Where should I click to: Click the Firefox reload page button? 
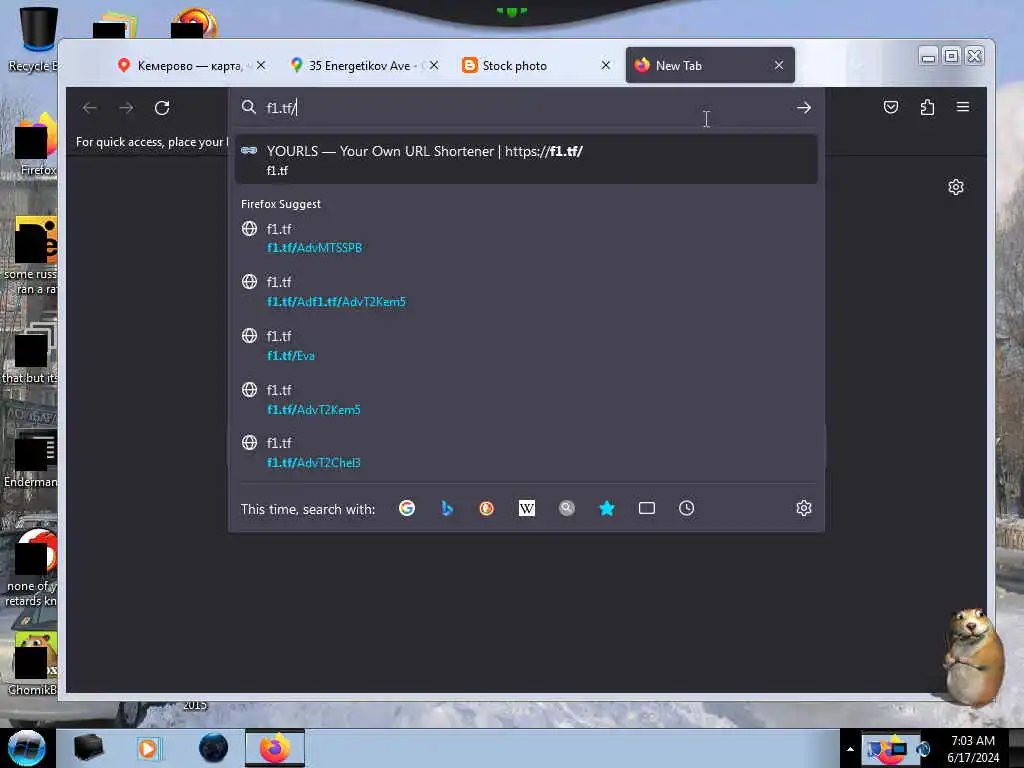162,108
